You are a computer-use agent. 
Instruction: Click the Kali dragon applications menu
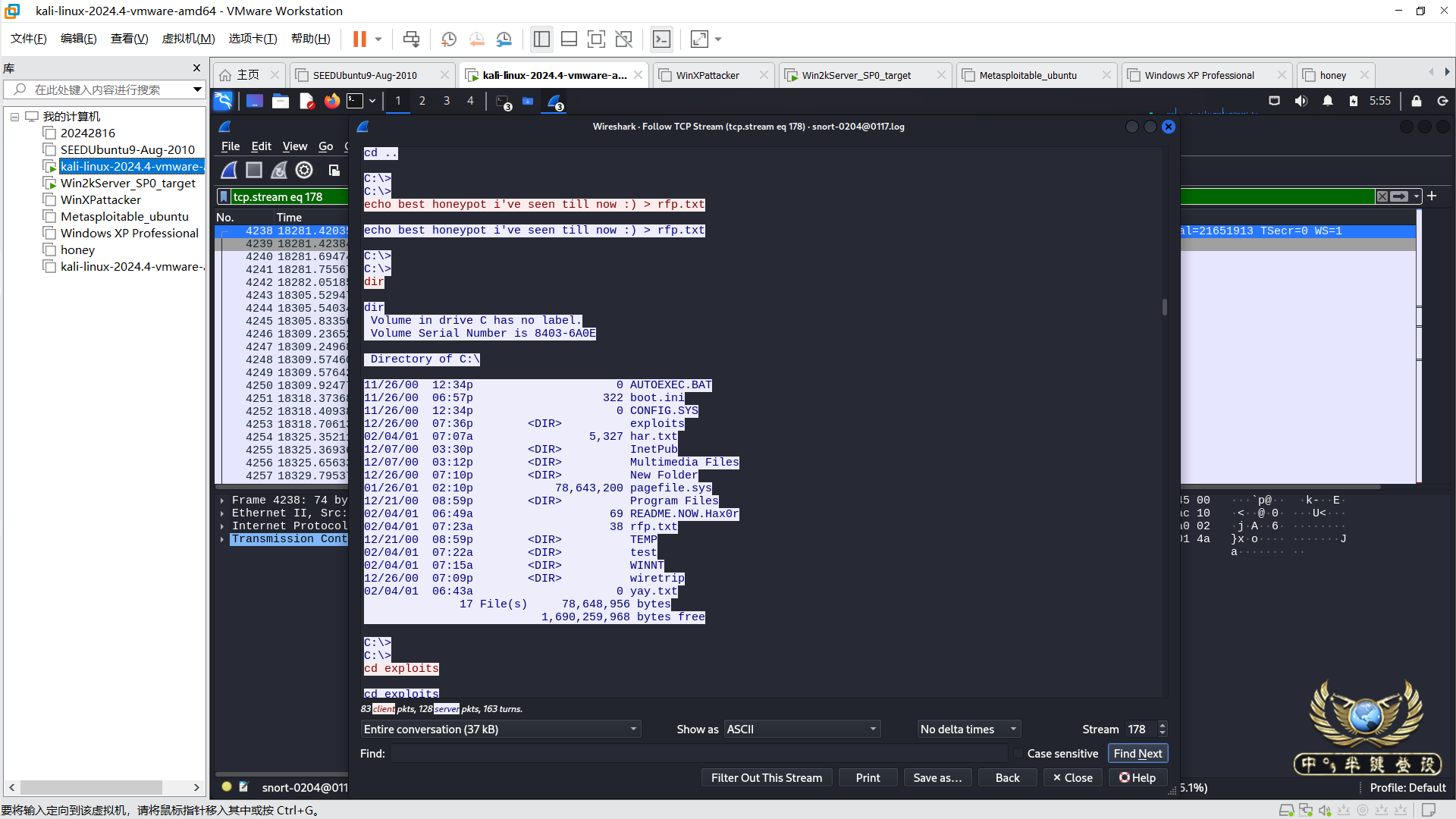pos(223,101)
